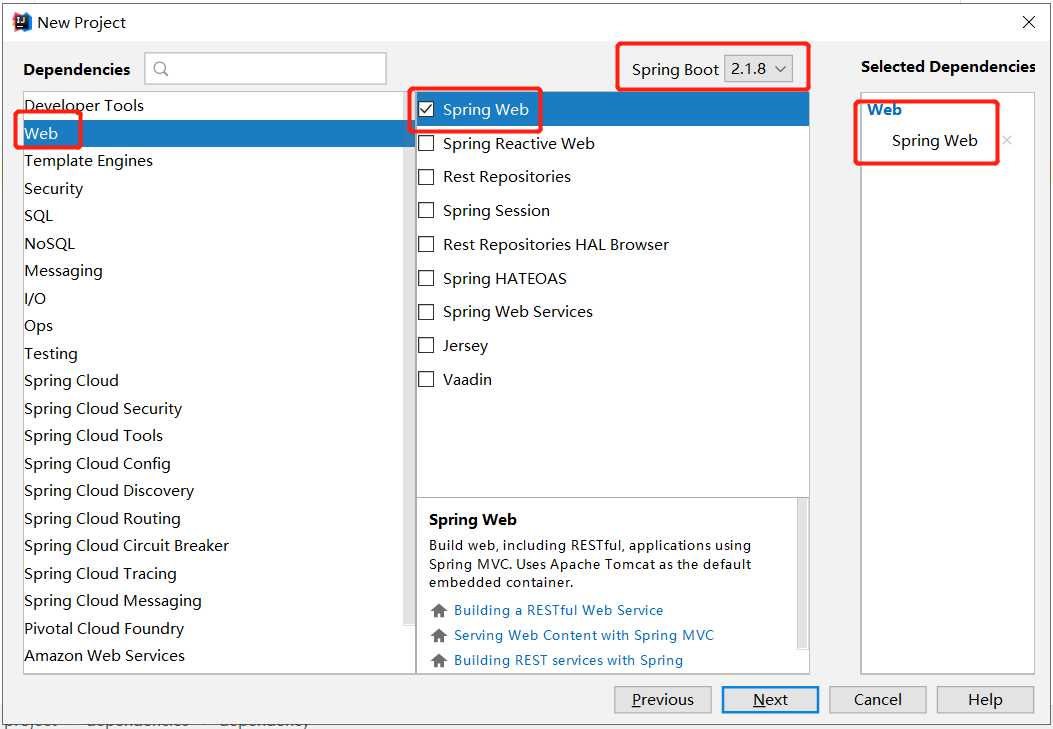This screenshot has height=729, width=1053.
Task: Click home icon beside Serving Web Content with Spring MVC
Action: point(439,635)
